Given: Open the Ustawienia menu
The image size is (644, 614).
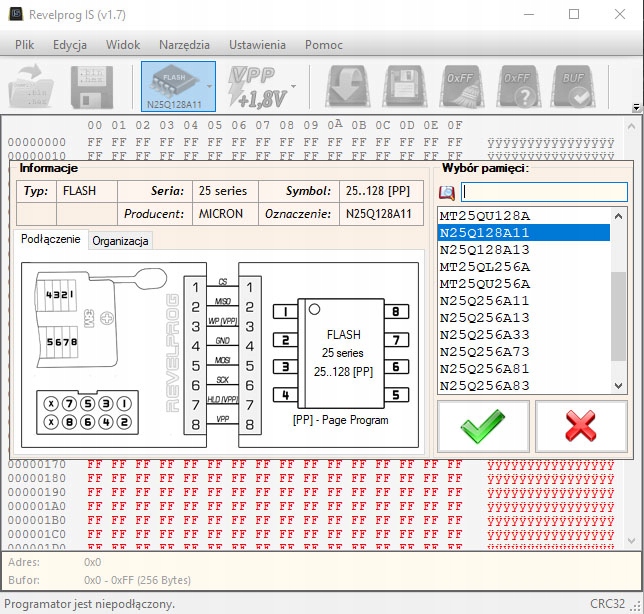Looking at the screenshot, I should (x=257, y=45).
